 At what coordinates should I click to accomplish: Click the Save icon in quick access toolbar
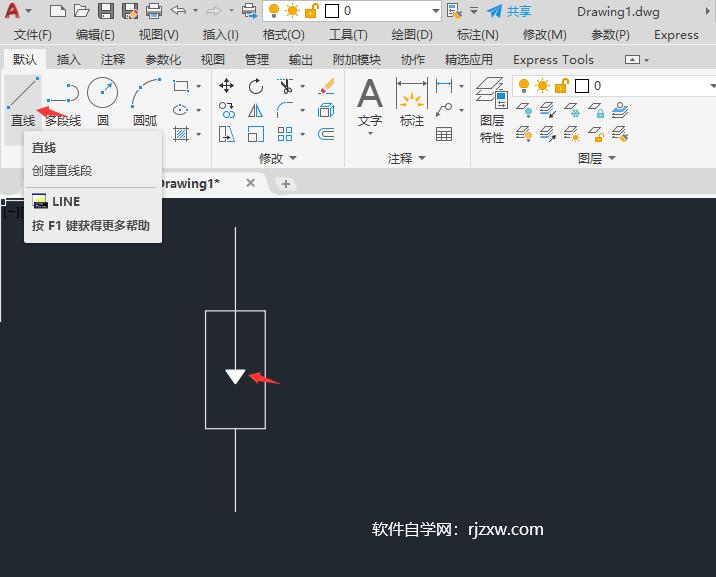106,10
